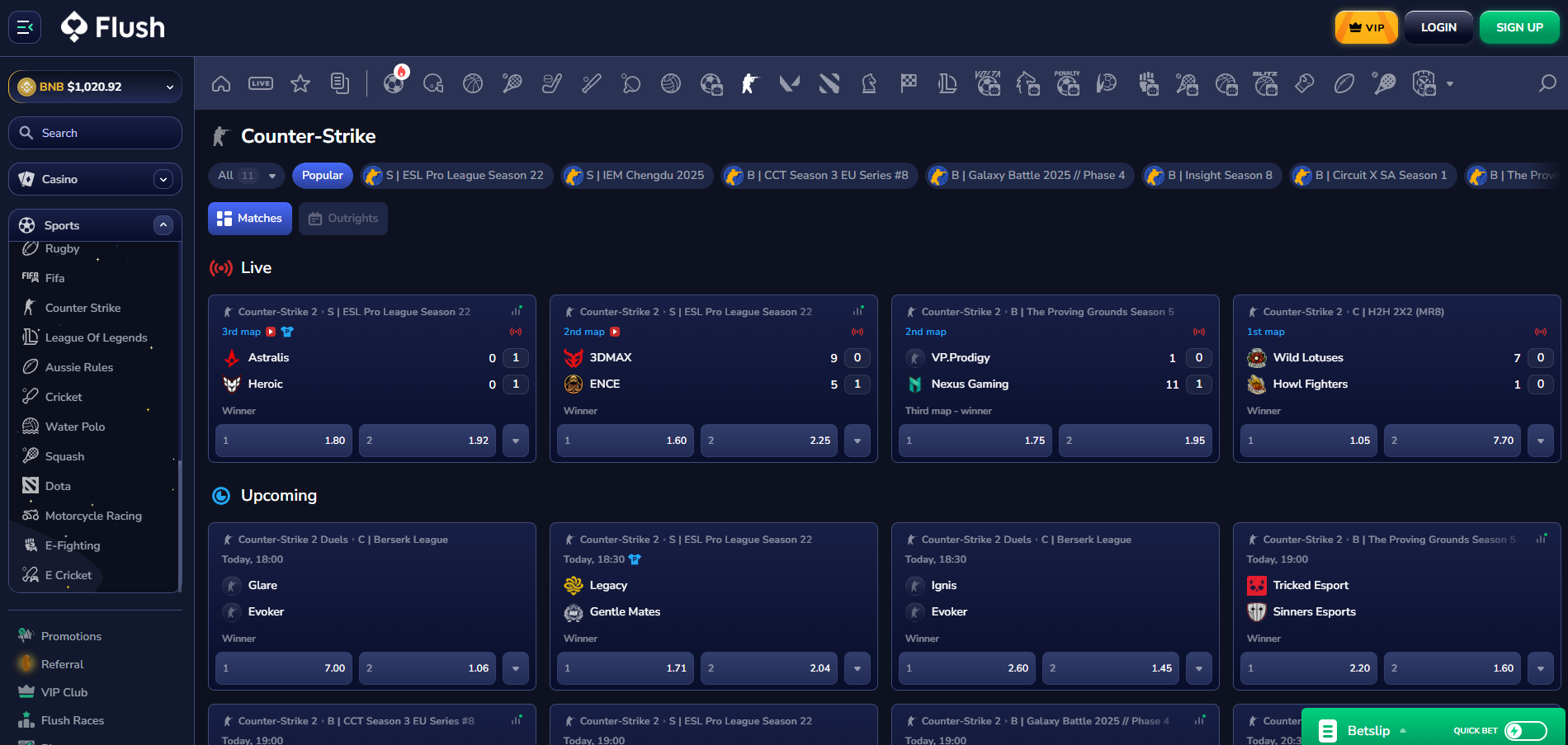Select the checkered flag racing icon
This screenshot has width=1568, height=745.
click(909, 83)
